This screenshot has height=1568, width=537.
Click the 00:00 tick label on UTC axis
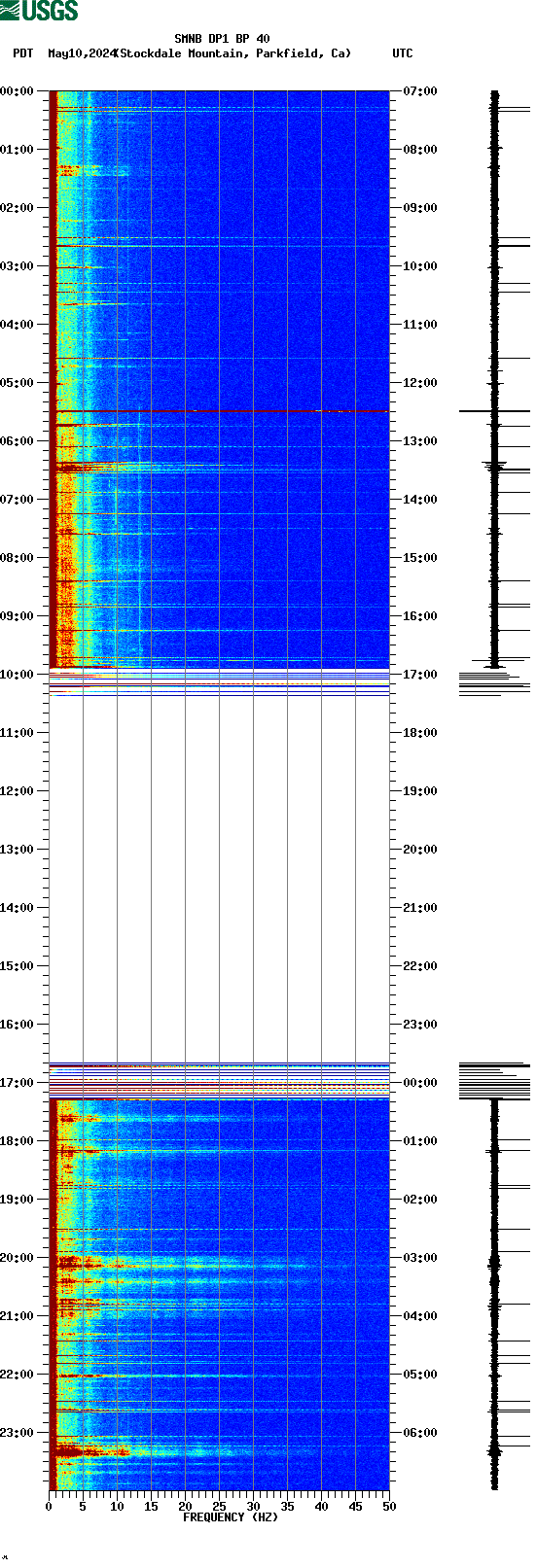[420, 1083]
